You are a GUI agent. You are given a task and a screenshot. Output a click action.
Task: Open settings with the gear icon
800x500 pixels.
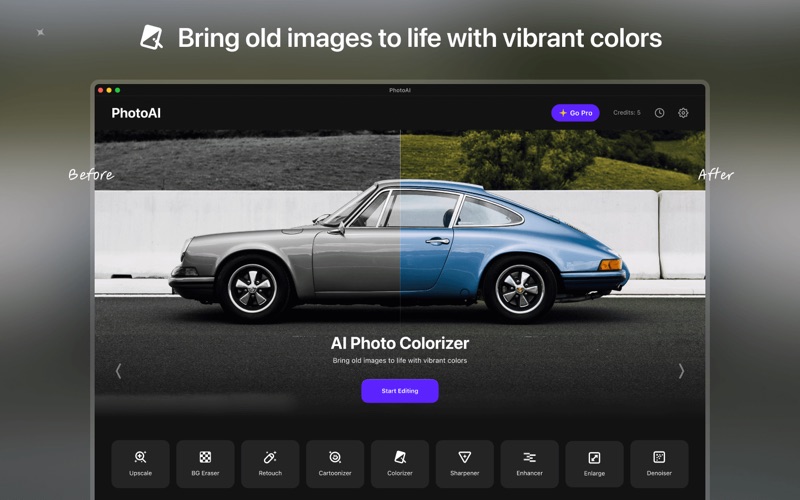683,113
